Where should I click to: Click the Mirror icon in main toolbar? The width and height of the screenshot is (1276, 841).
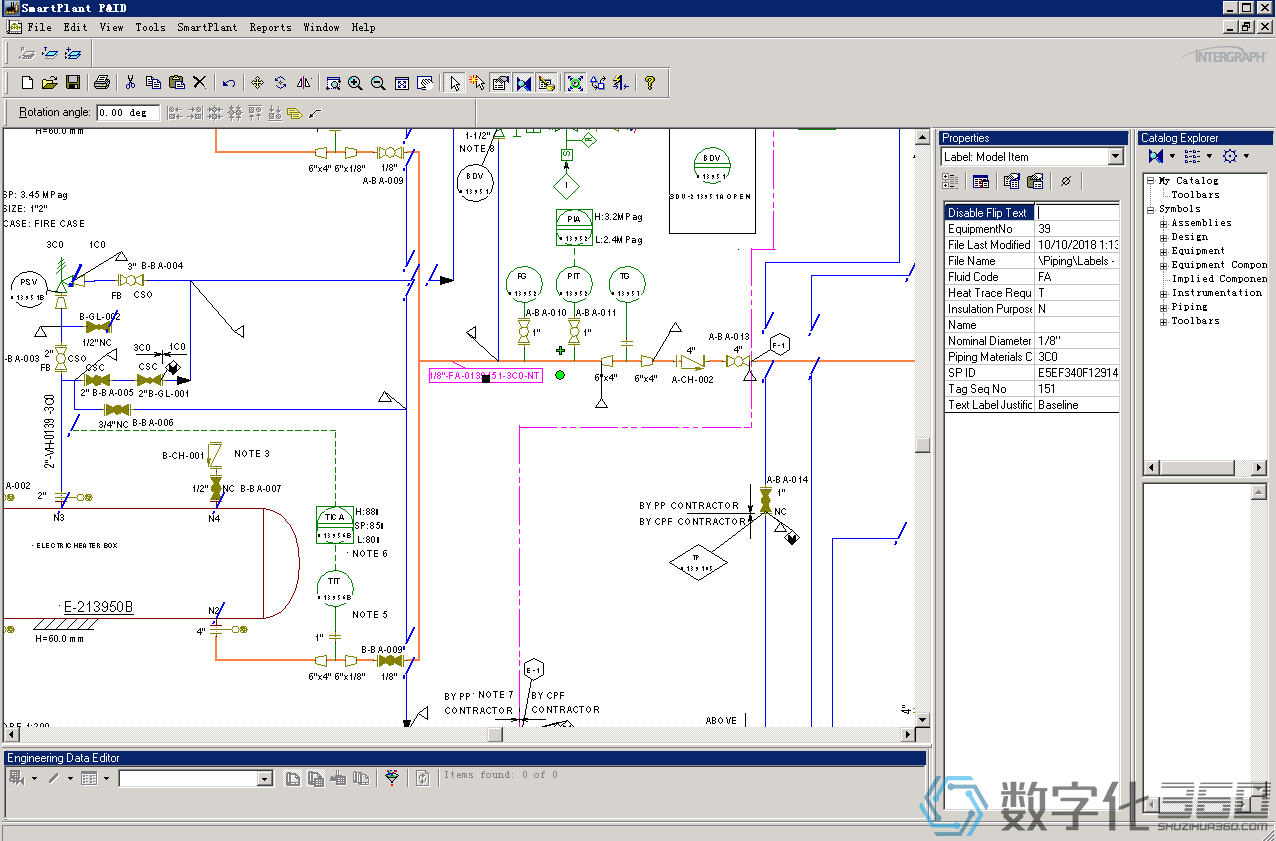(x=304, y=83)
